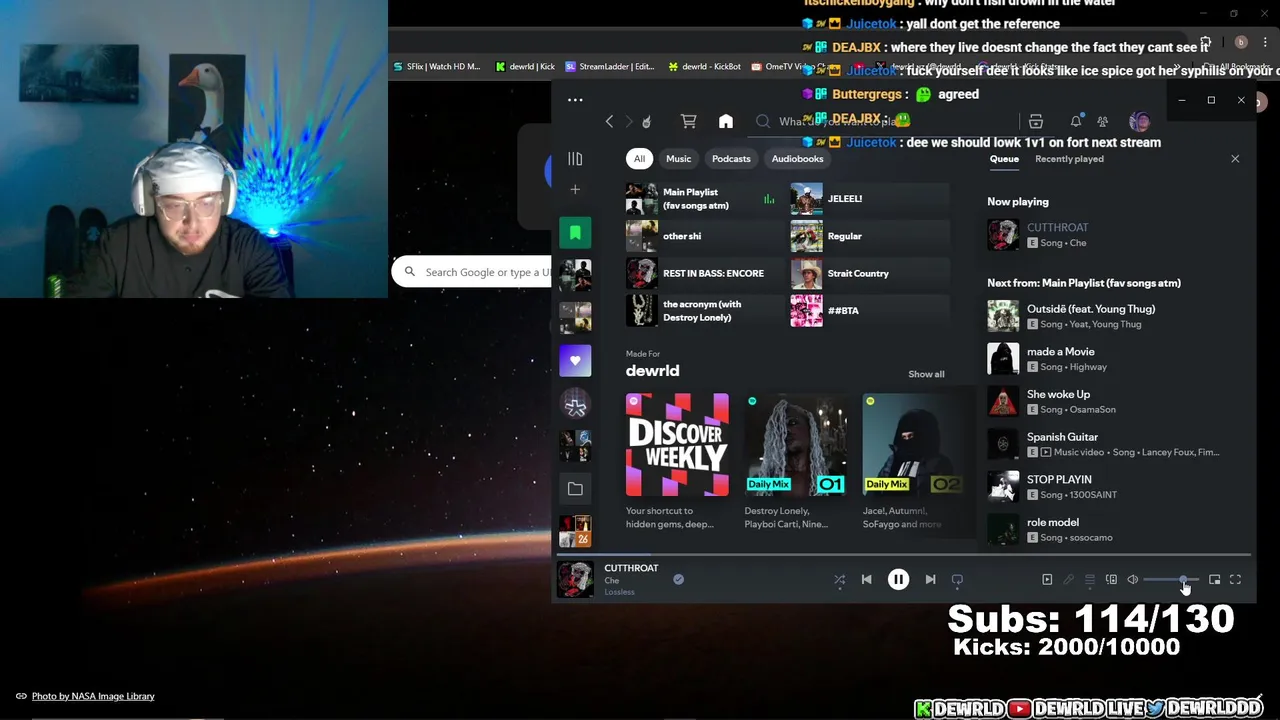Open the mini player icon

tap(1214, 579)
